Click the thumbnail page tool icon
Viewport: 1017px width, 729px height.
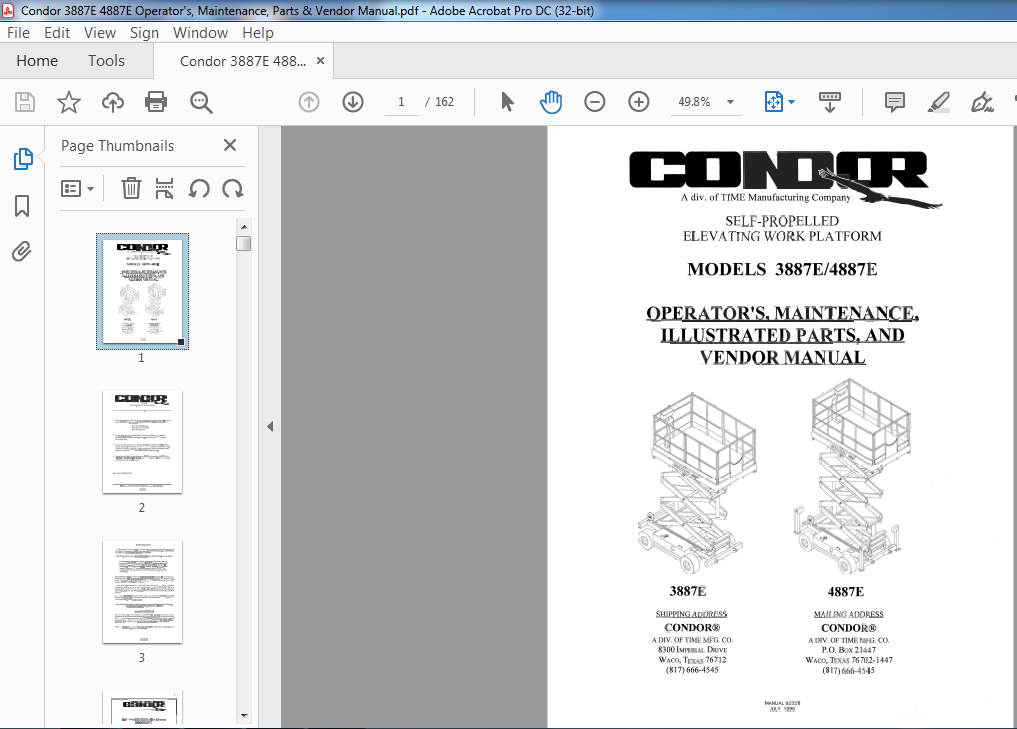(x=164, y=189)
